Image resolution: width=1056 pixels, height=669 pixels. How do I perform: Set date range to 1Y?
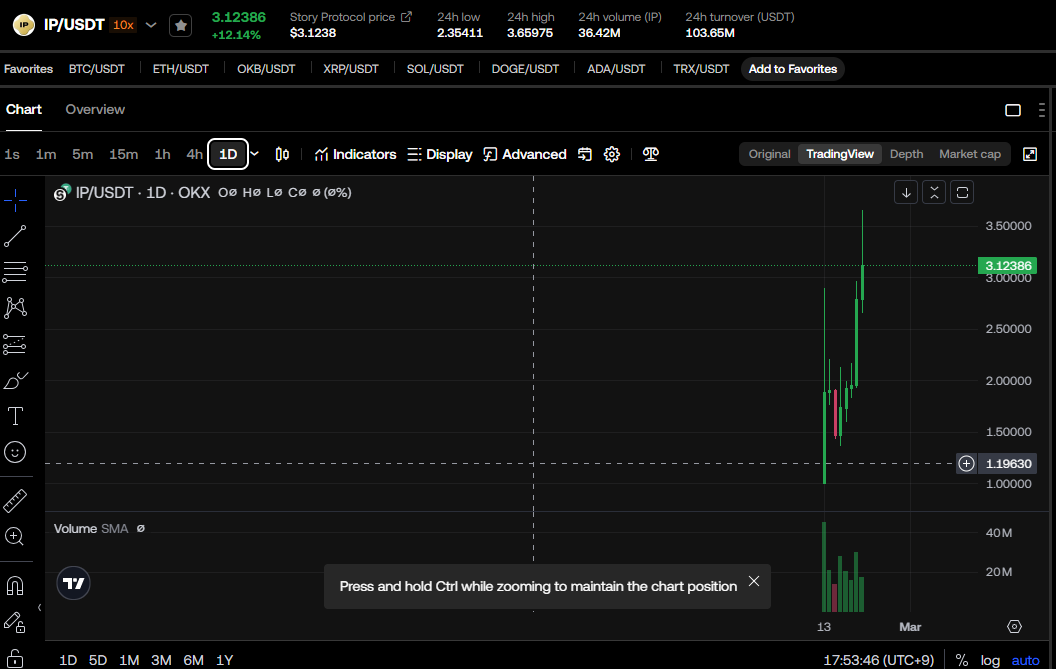tap(224, 660)
